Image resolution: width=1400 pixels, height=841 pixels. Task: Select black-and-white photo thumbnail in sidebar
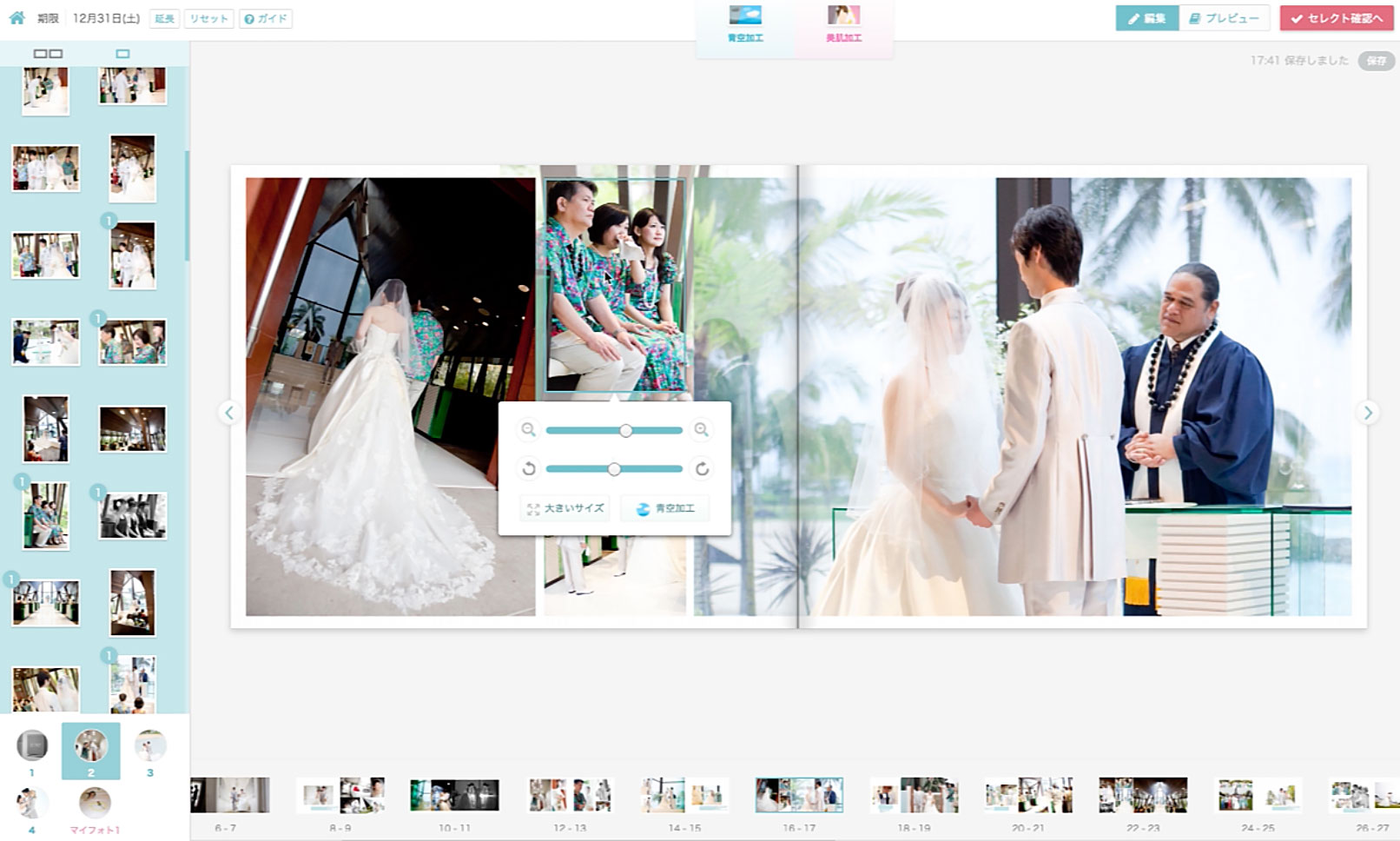tap(133, 516)
